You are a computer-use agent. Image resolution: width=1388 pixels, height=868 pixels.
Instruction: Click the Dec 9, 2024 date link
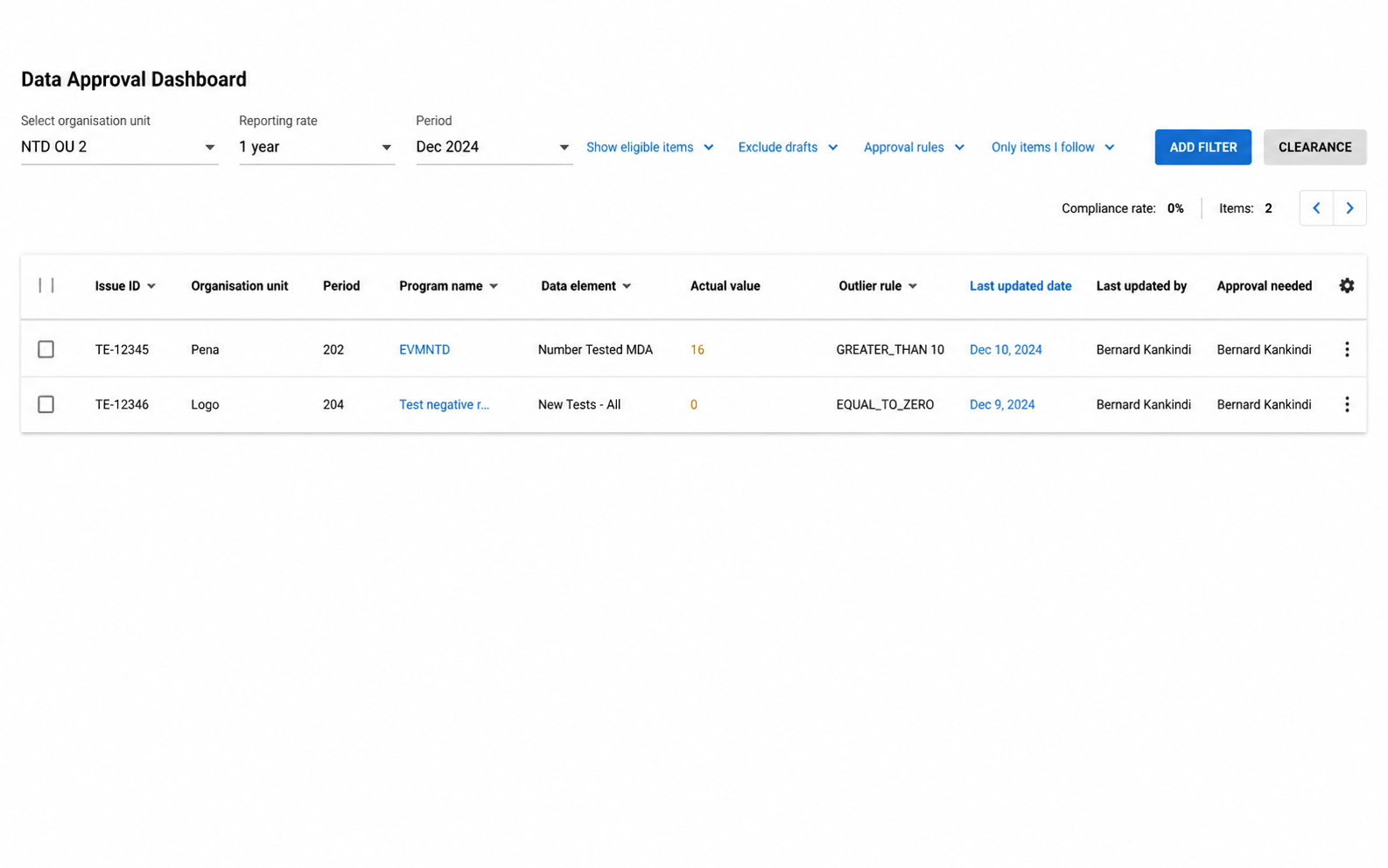click(1002, 404)
